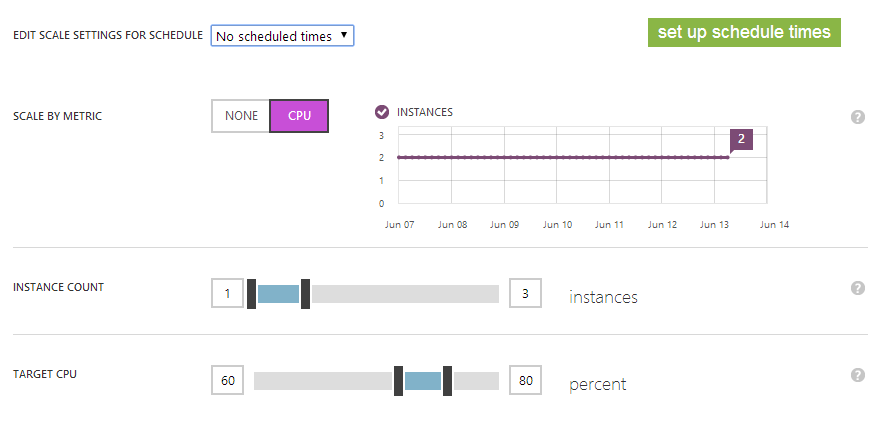Click the target CPU lower slider handle
This screenshot has width=882, height=433.
click(x=398, y=381)
